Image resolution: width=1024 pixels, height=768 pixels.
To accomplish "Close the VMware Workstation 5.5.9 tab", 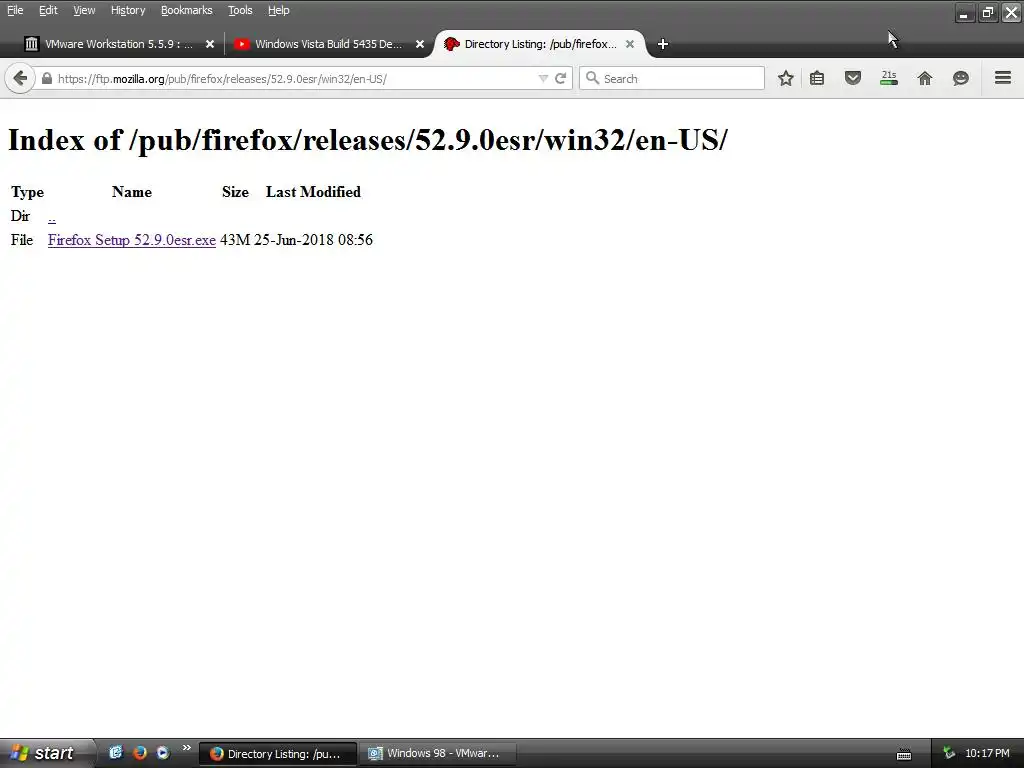I will pos(210,44).
